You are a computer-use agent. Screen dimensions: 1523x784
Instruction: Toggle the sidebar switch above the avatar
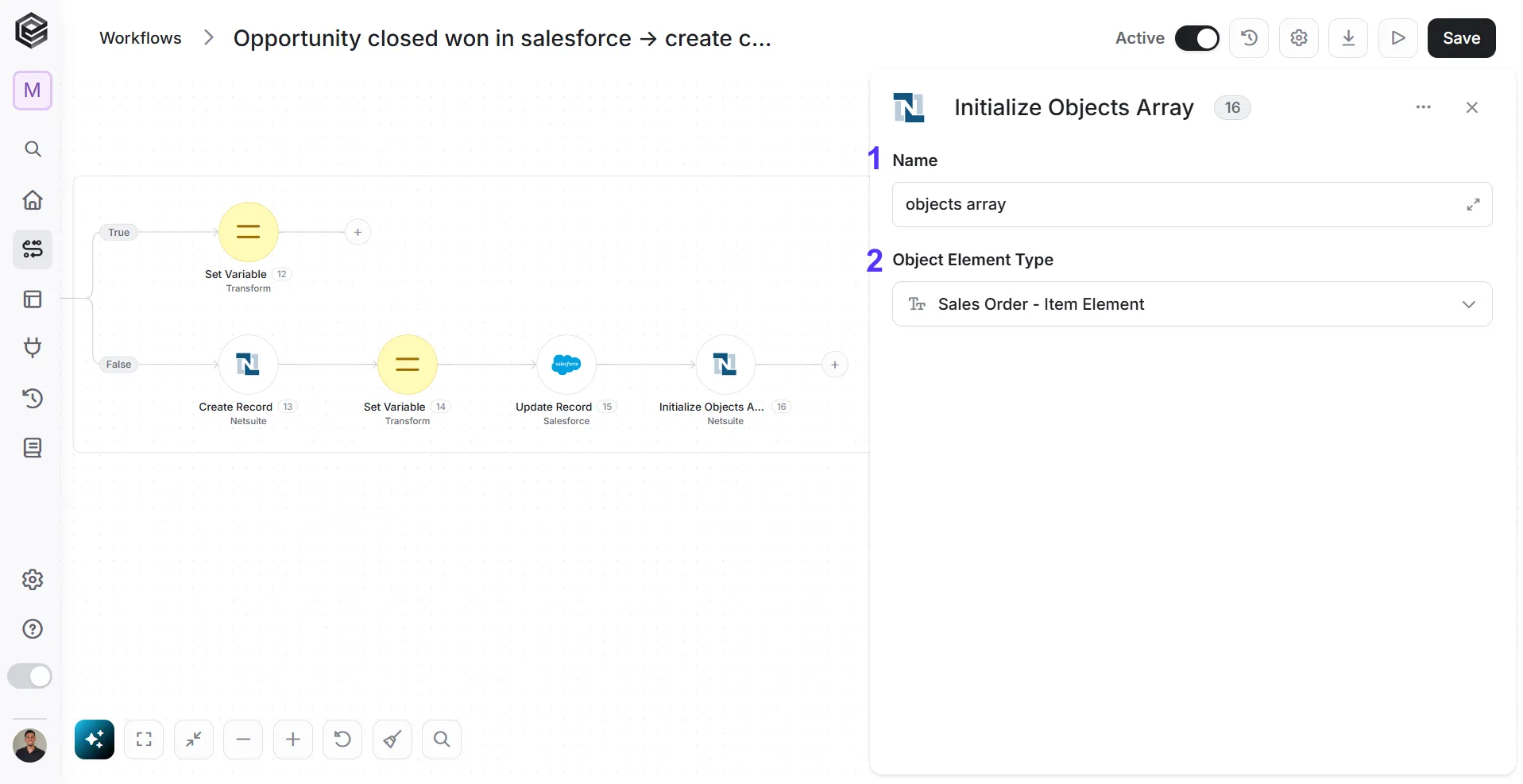coord(30,676)
